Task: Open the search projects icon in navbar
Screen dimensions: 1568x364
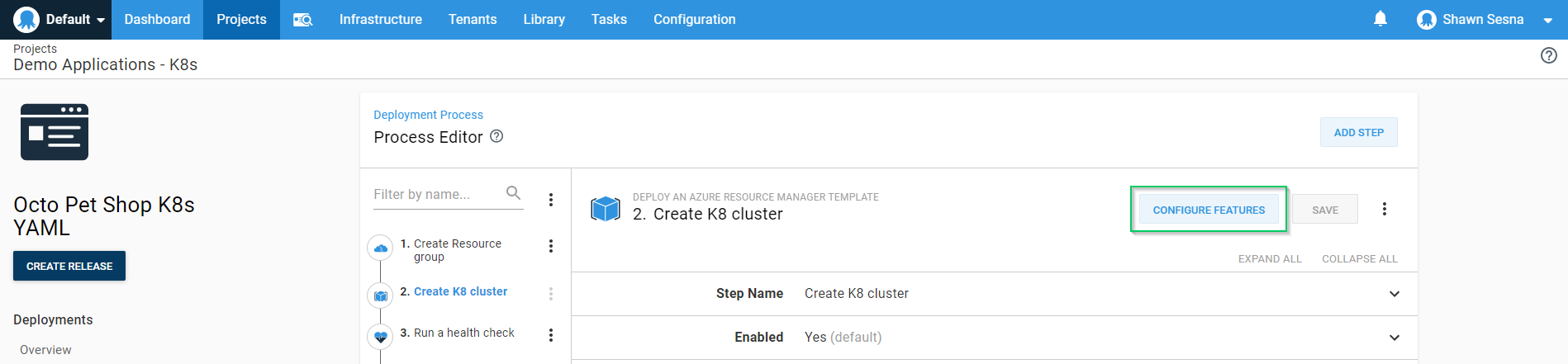Action: (x=302, y=20)
